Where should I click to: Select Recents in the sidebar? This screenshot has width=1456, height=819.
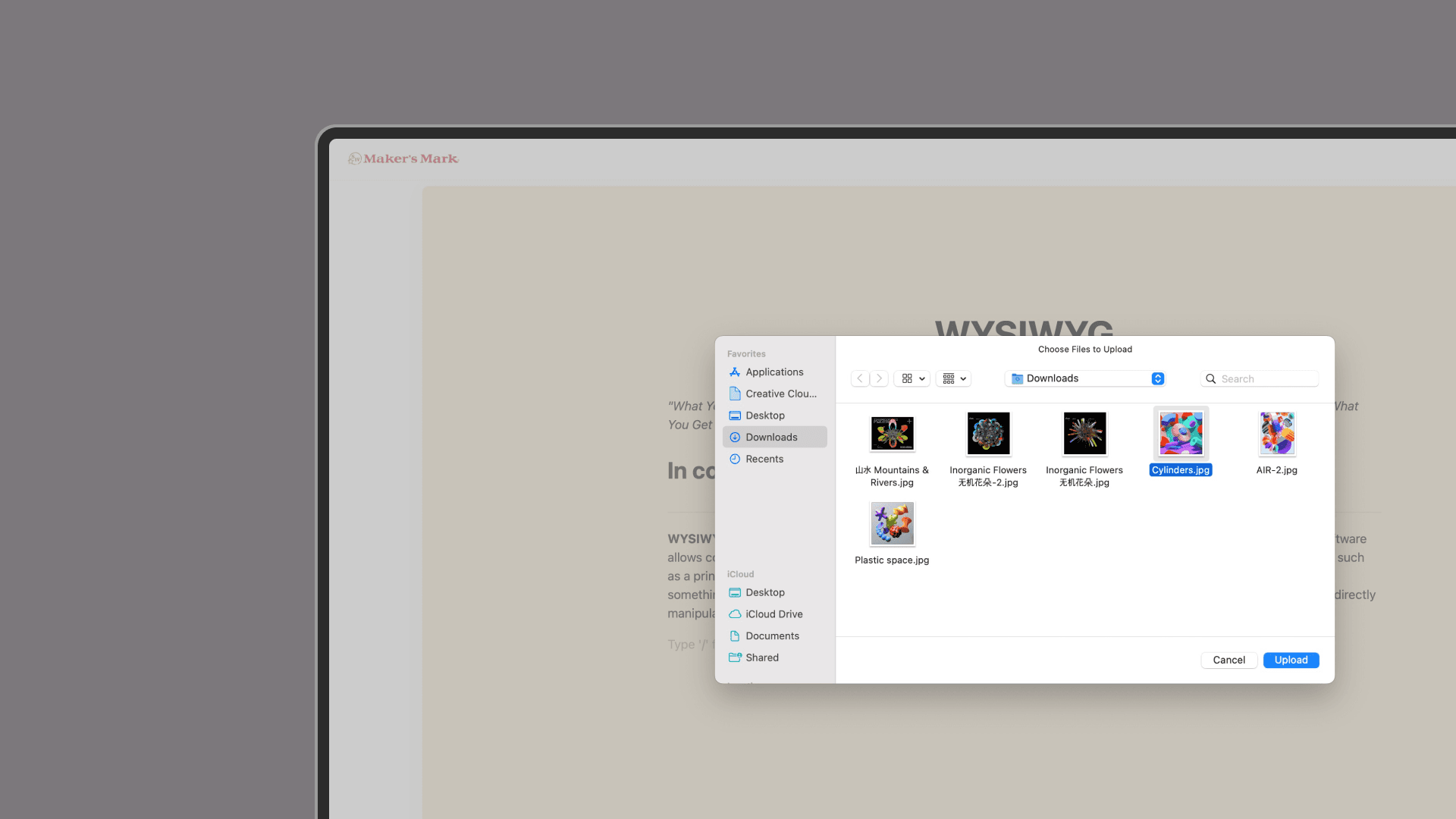click(764, 459)
